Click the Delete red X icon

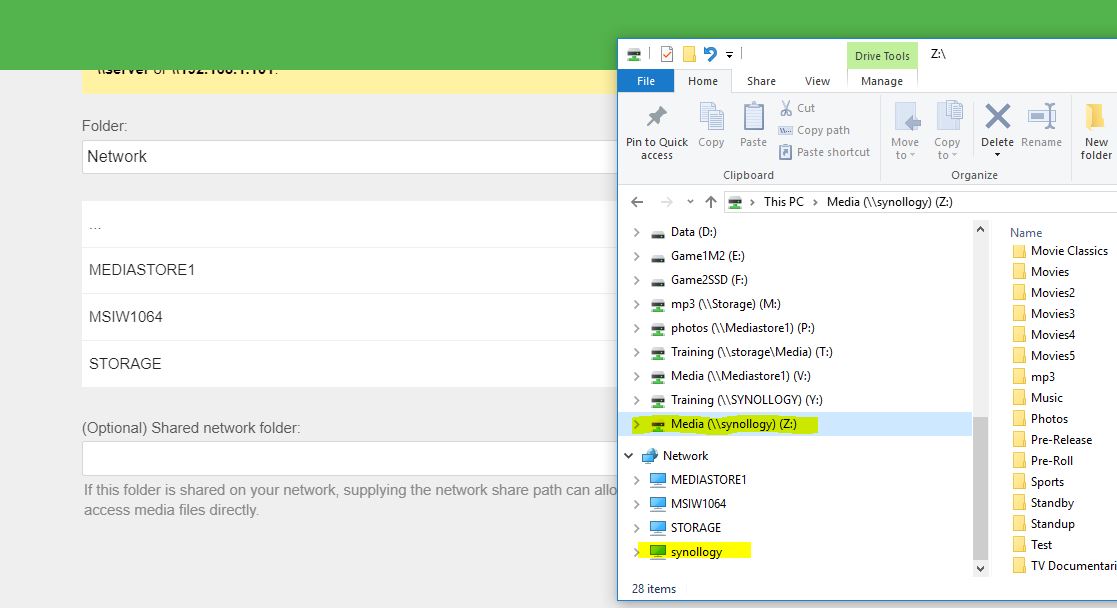click(997, 117)
